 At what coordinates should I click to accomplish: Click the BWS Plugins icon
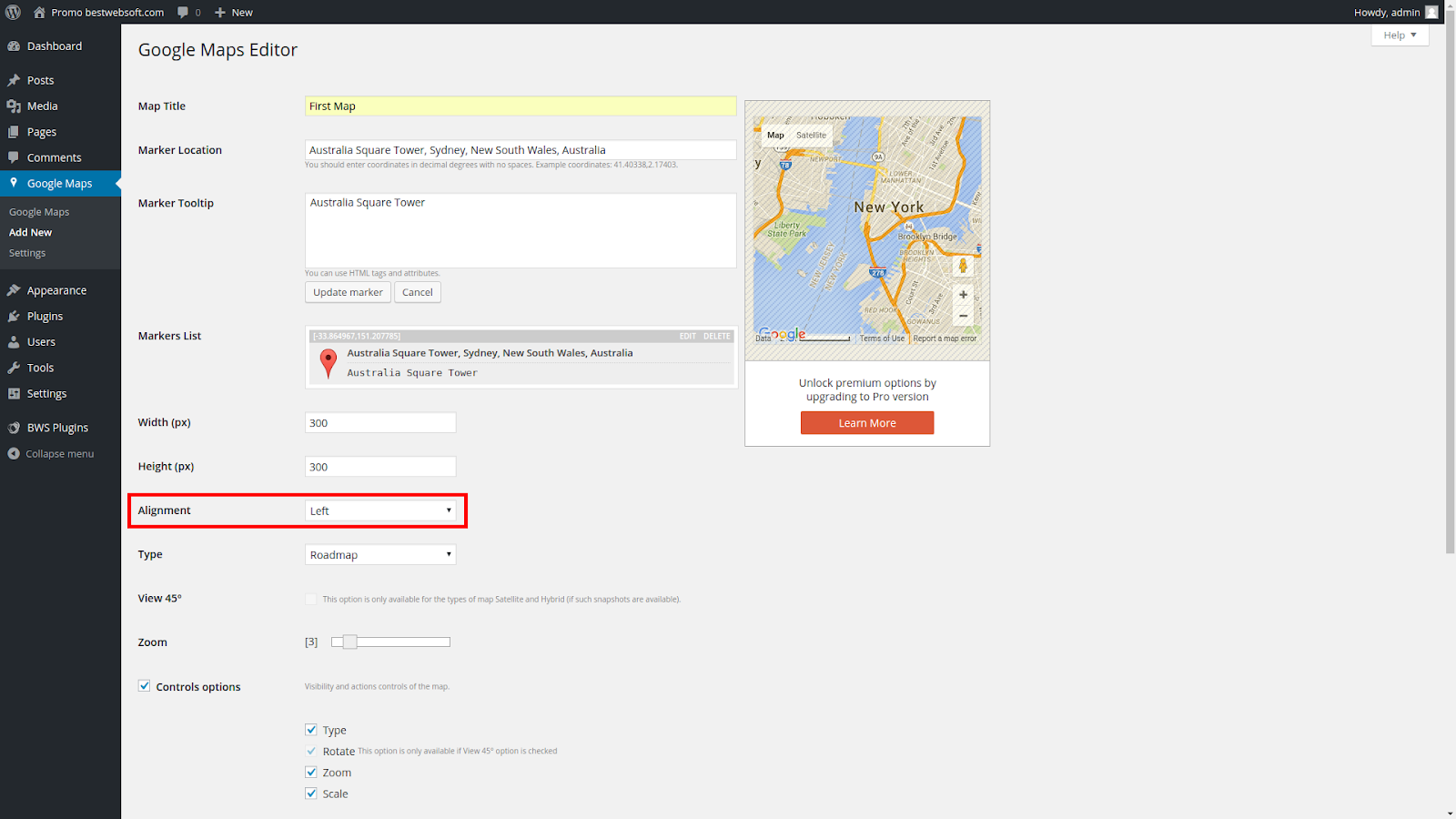(x=14, y=428)
